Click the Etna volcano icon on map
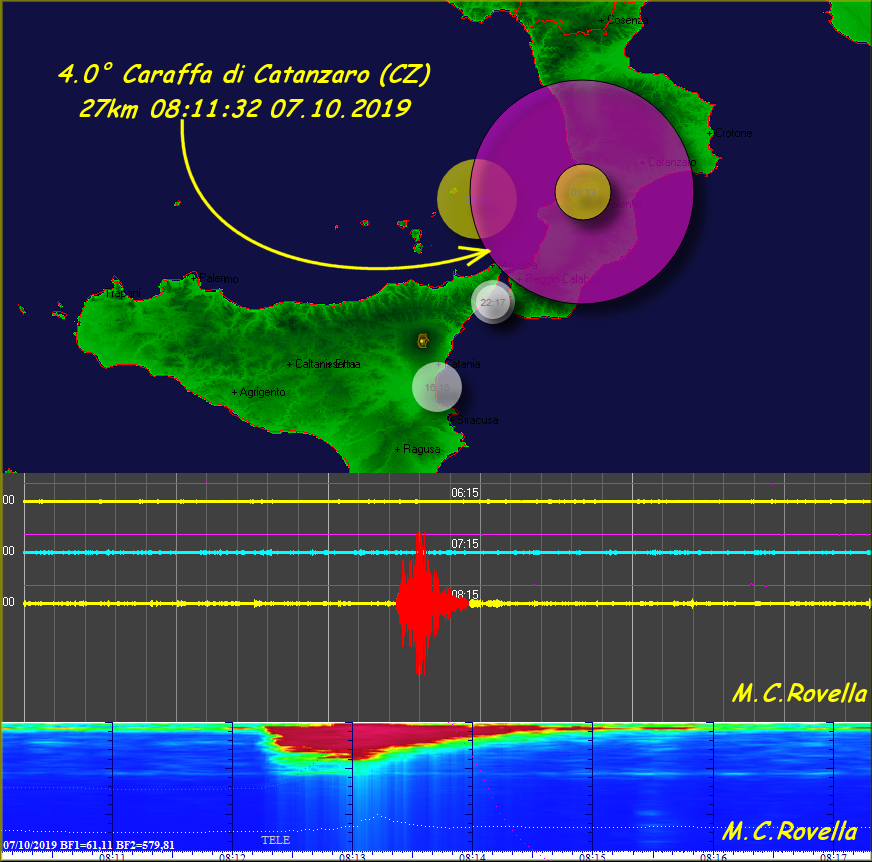 point(423,341)
